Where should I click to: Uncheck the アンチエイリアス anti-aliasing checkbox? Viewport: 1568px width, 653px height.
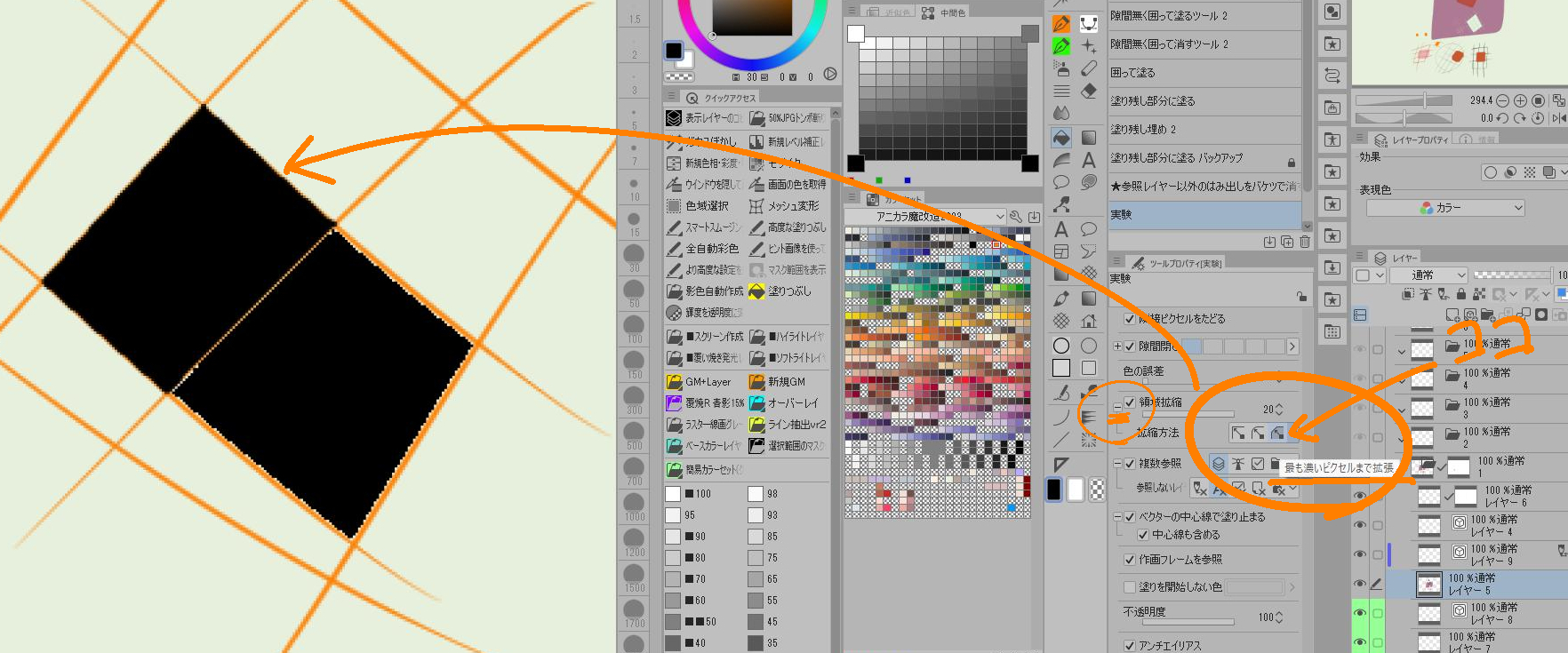(1130, 646)
